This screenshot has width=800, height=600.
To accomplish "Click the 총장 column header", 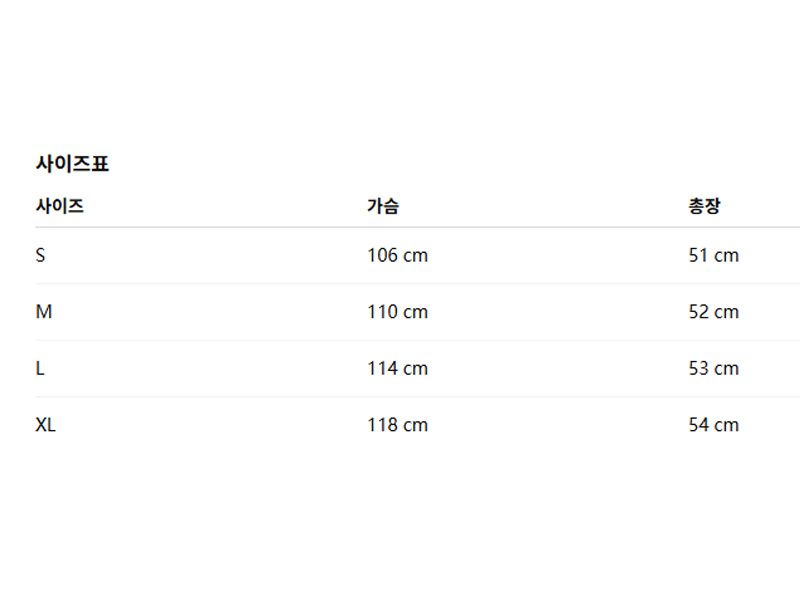I will click(704, 207).
